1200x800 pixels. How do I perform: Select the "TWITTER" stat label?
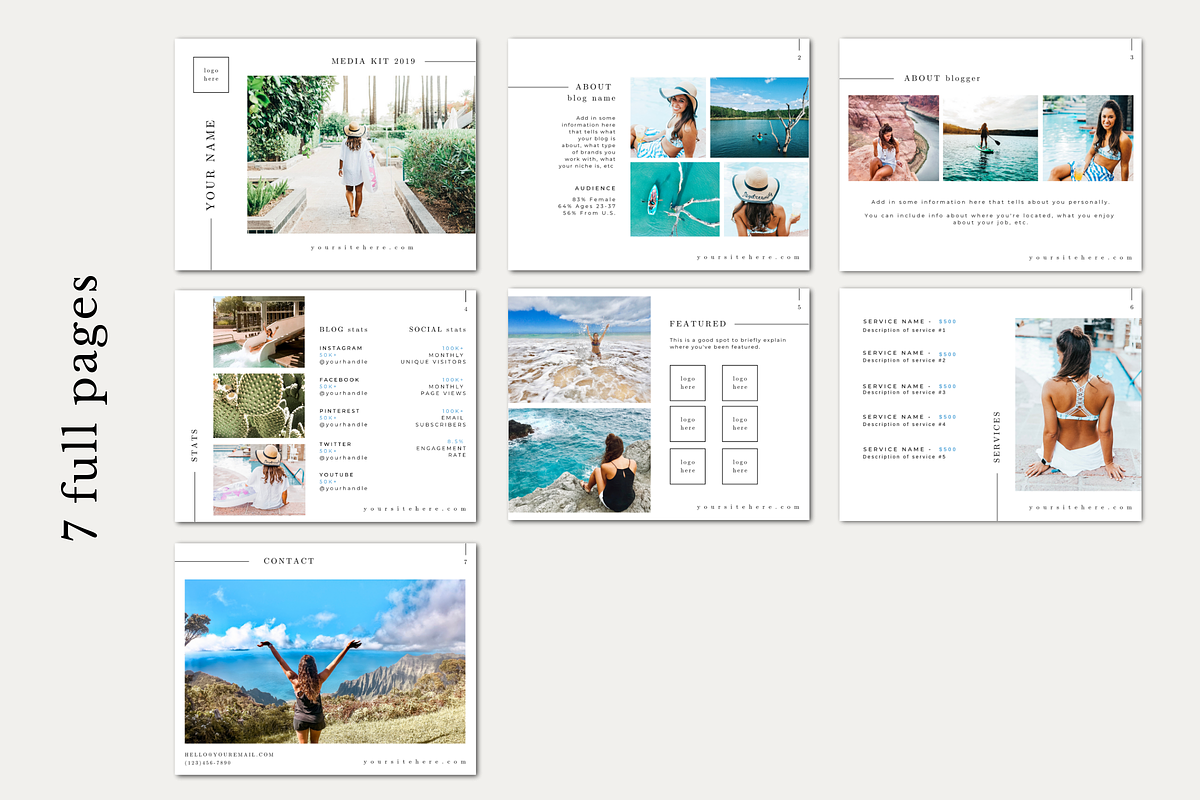(335, 444)
